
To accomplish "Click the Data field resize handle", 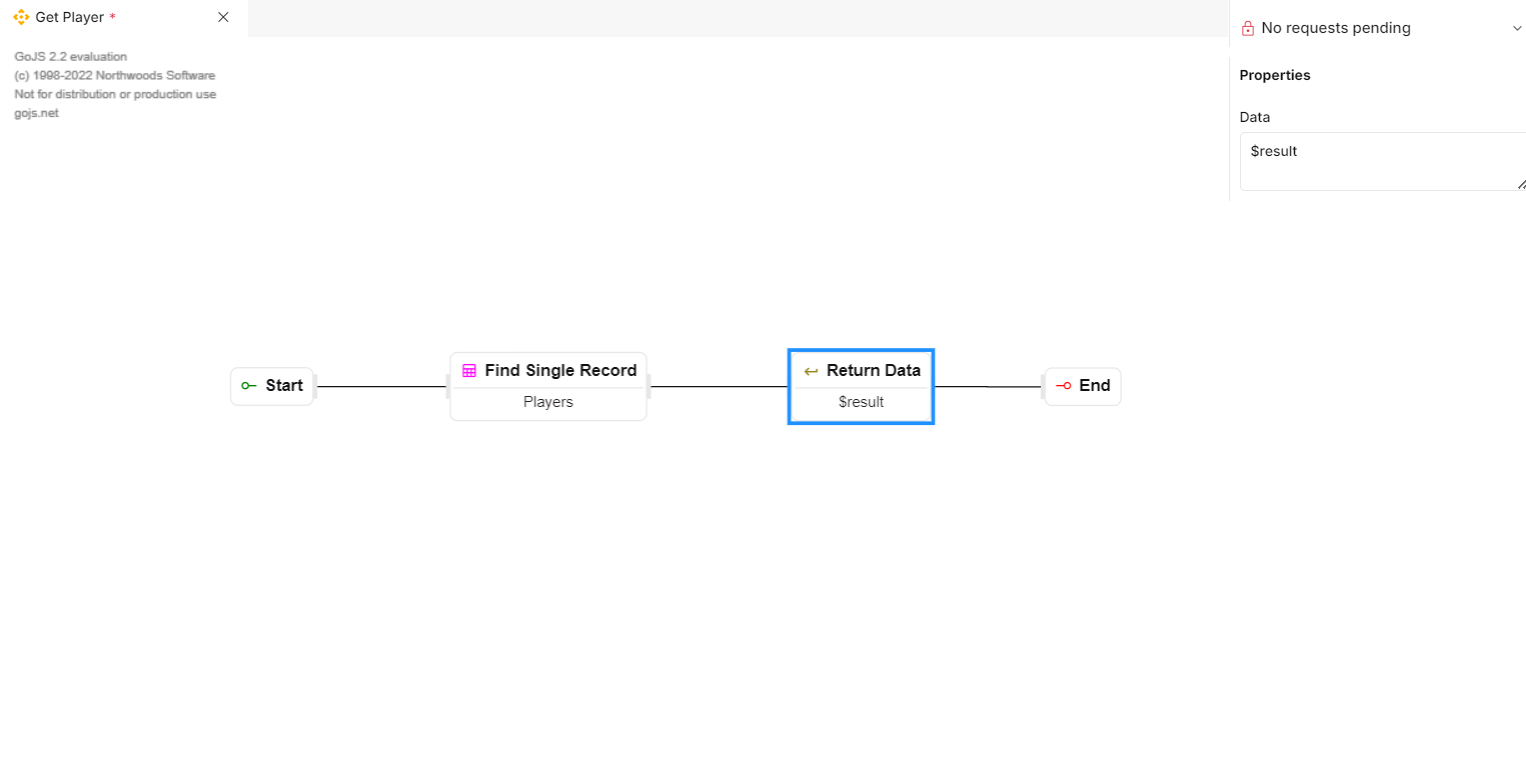I will (1521, 184).
